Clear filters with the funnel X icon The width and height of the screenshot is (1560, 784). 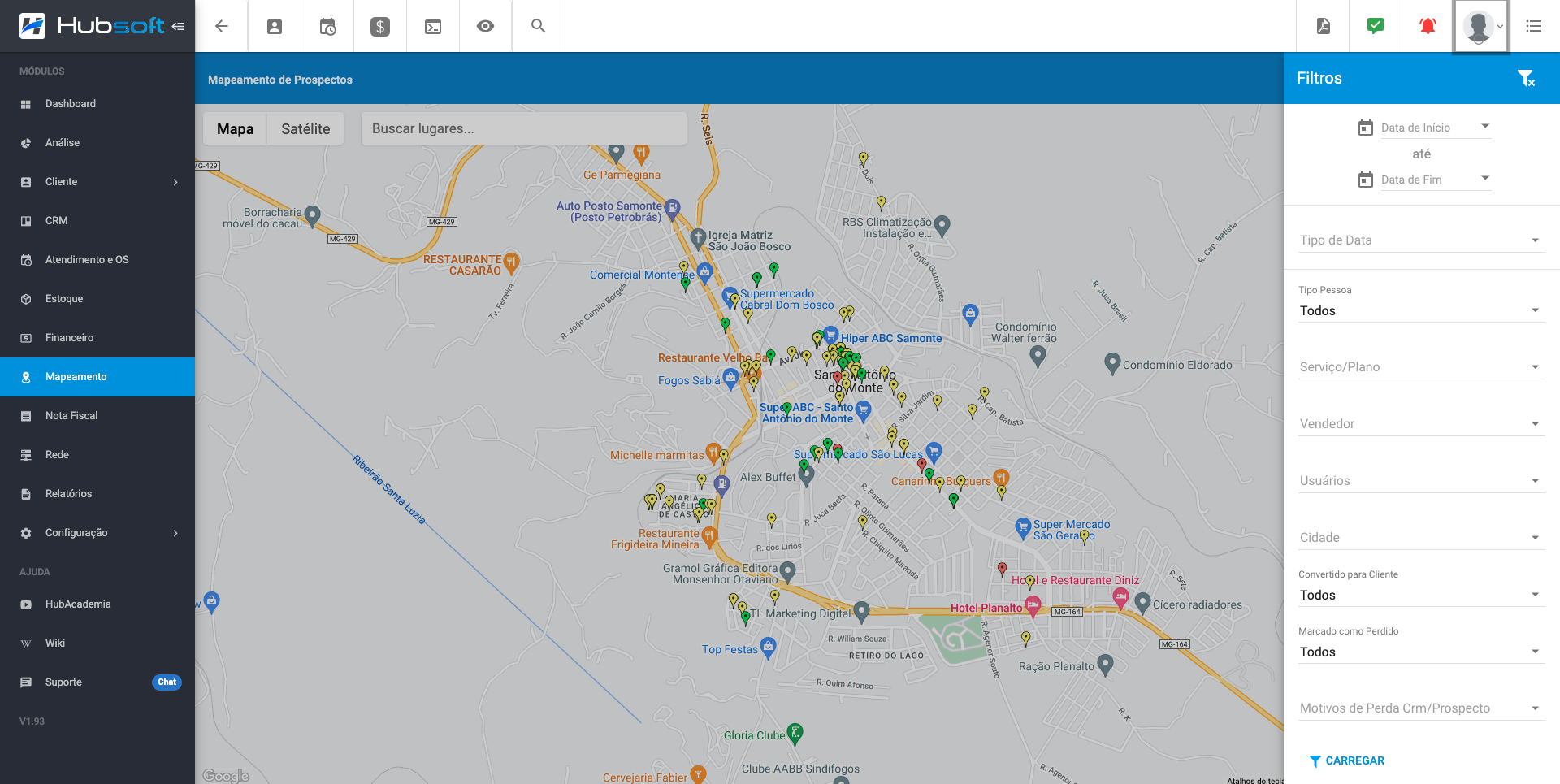[1527, 78]
